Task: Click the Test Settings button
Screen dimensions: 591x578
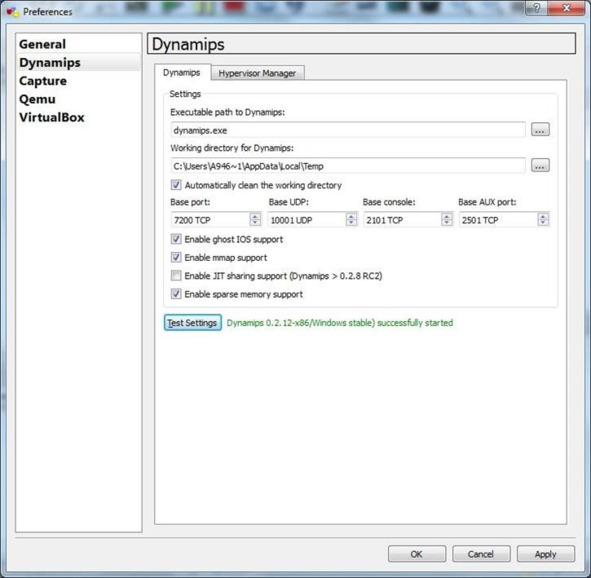Action: pyautogui.click(x=193, y=323)
